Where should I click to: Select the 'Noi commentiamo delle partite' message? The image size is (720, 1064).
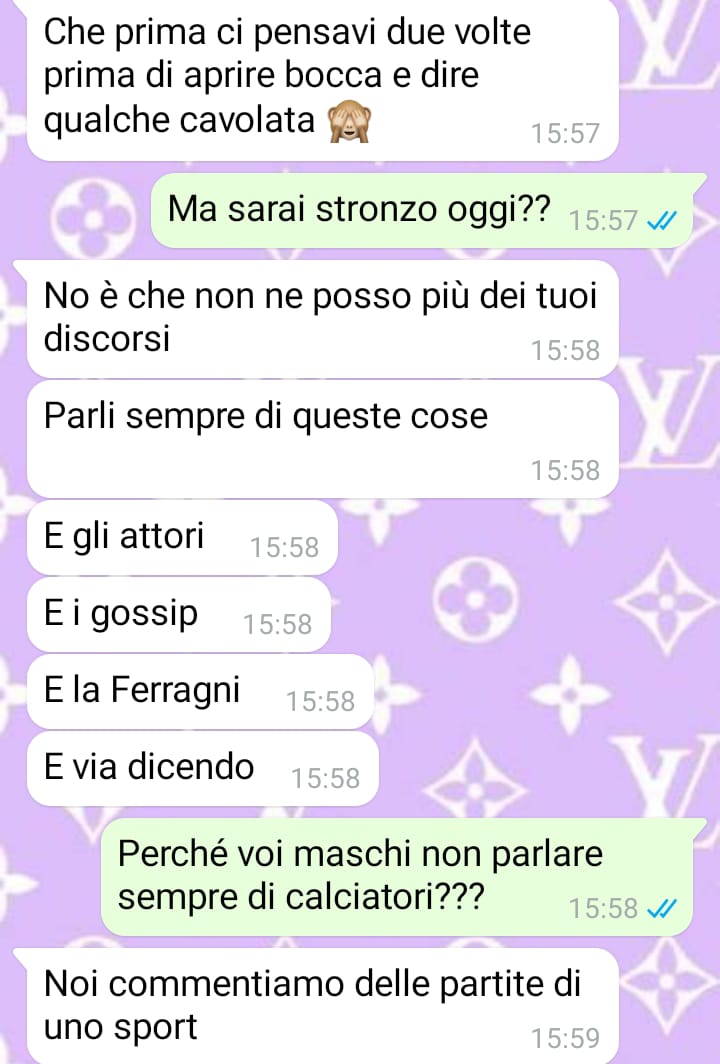[x=322, y=1006]
